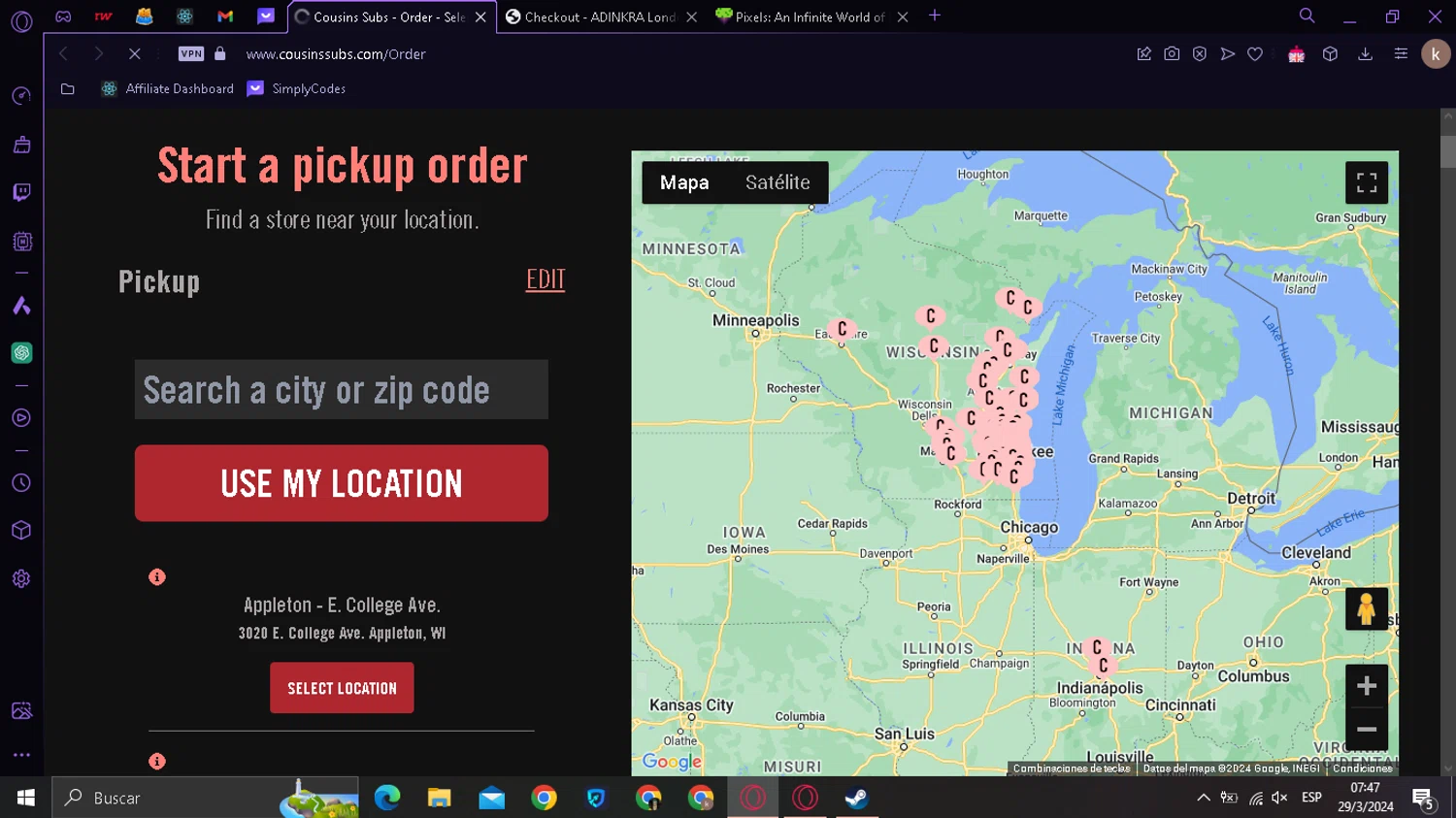Click the taskbar Buscar search box

205,798
